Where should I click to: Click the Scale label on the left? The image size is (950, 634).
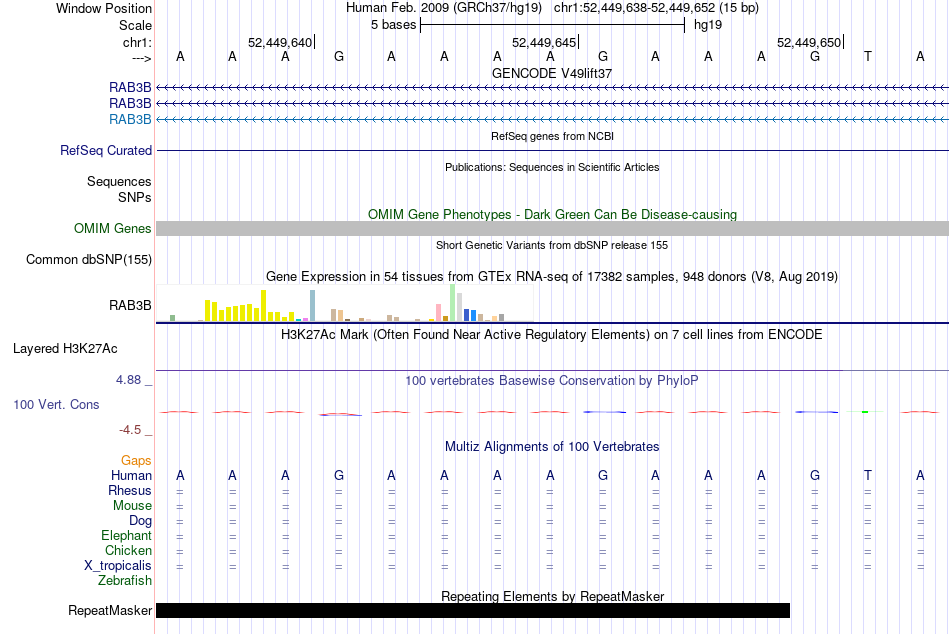click(x=135, y=25)
